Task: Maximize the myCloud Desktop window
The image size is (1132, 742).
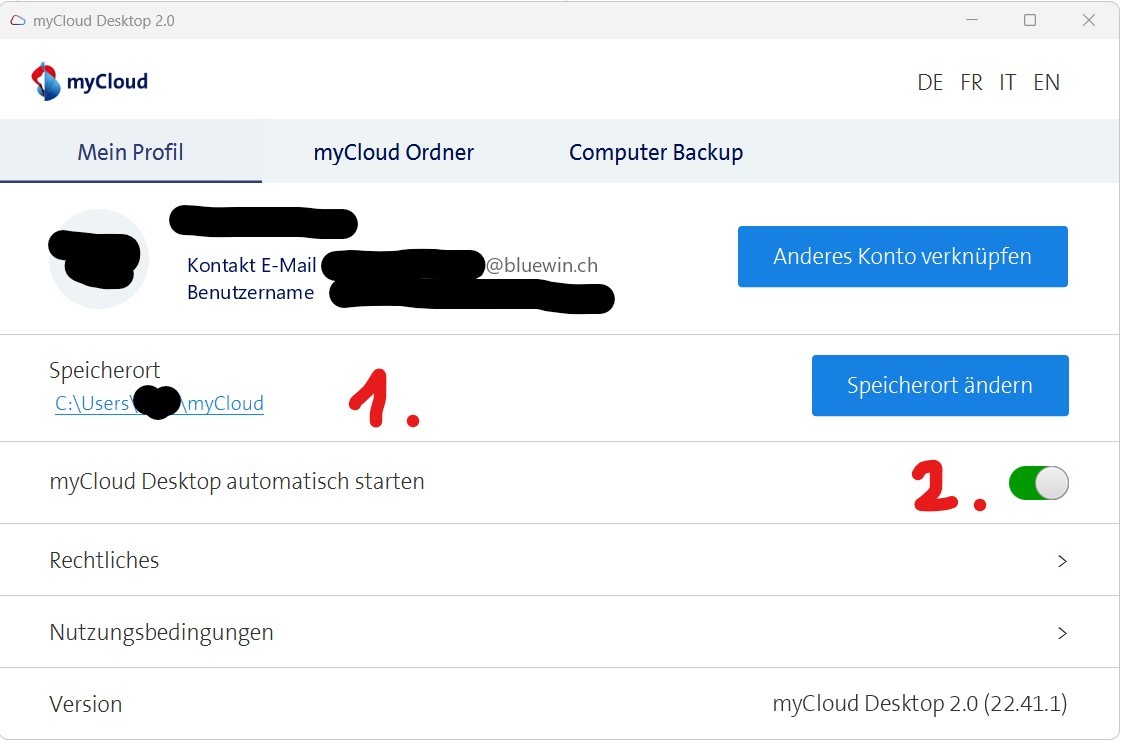Action: pos(1029,20)
